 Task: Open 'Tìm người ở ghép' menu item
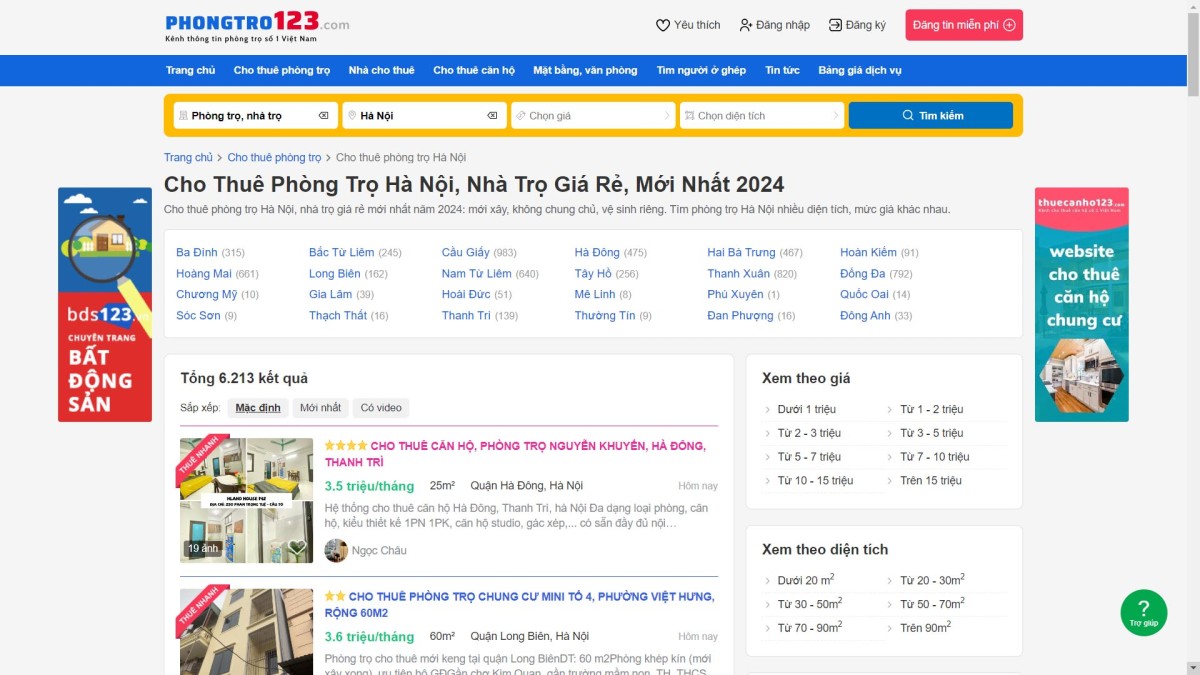(x=701, y=70)
